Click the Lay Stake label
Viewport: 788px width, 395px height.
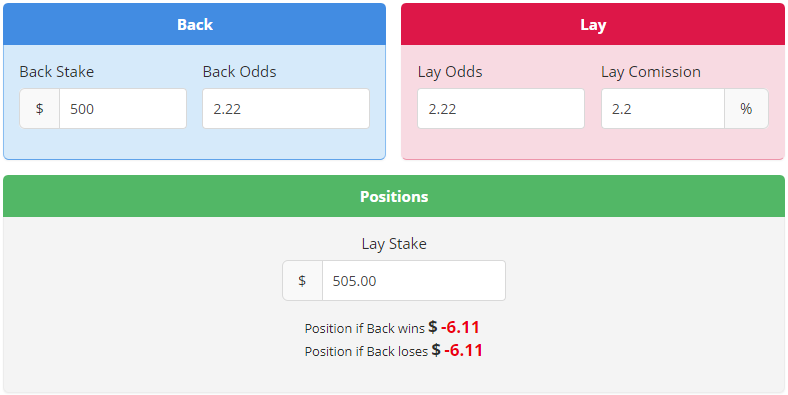point(394,244)
